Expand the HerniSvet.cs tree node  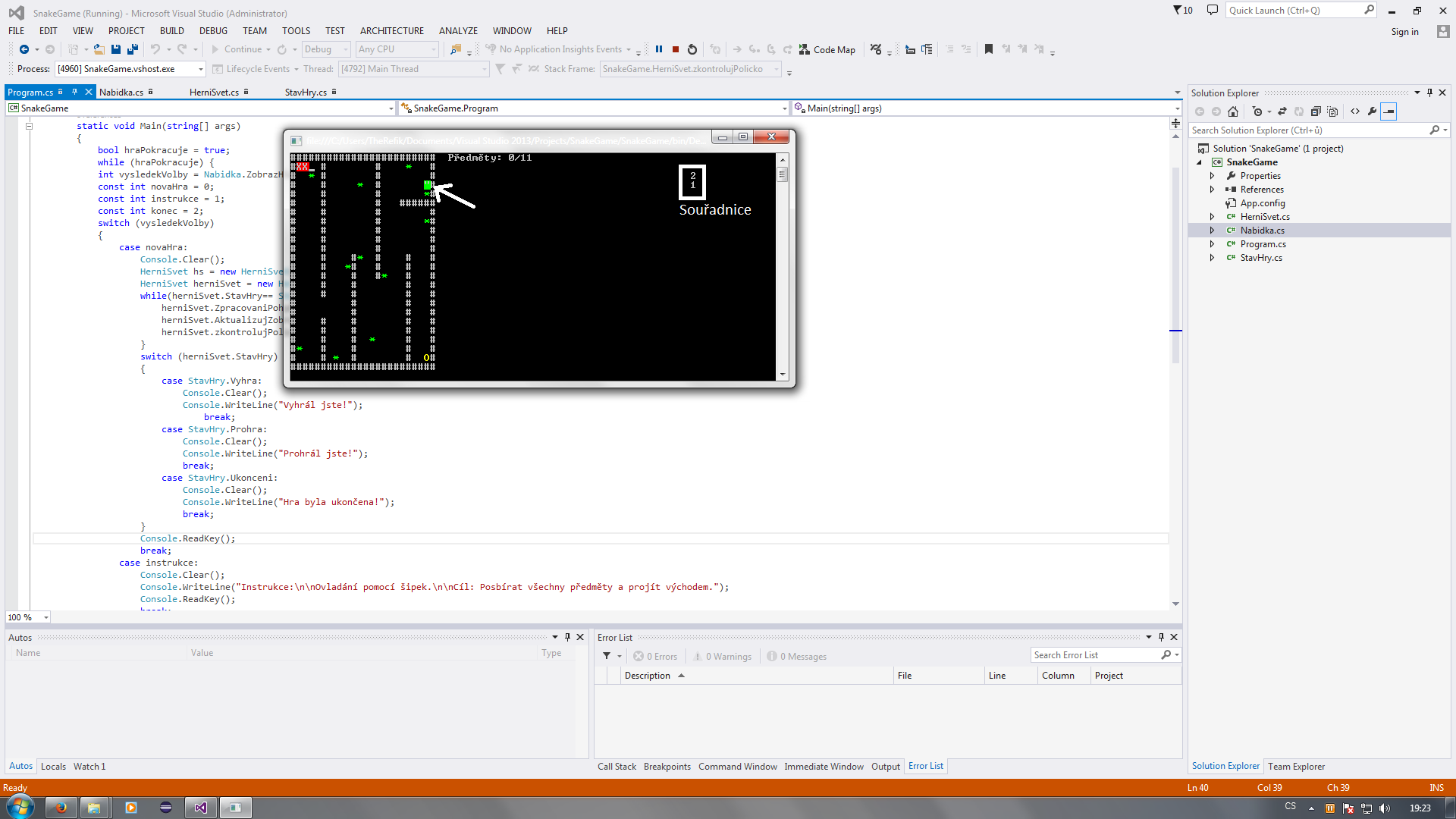(x=1212, y=217)
